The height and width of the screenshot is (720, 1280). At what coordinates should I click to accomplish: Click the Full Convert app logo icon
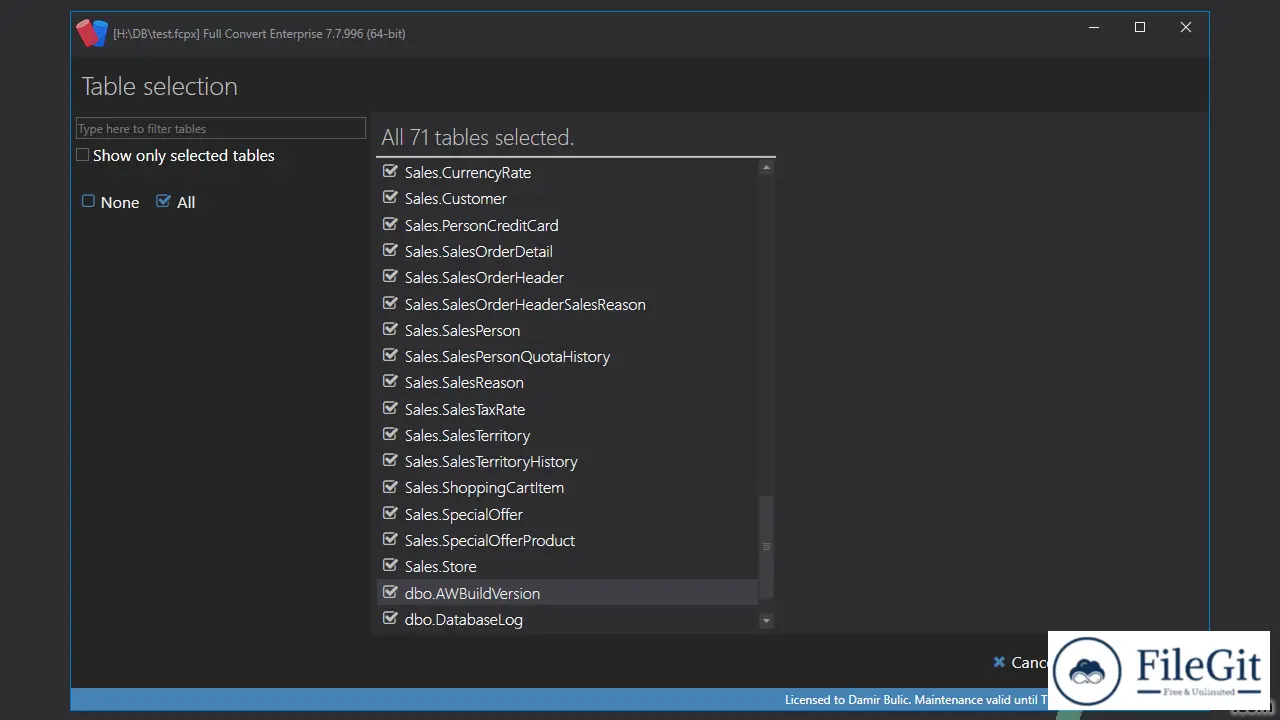coord(91,33)
